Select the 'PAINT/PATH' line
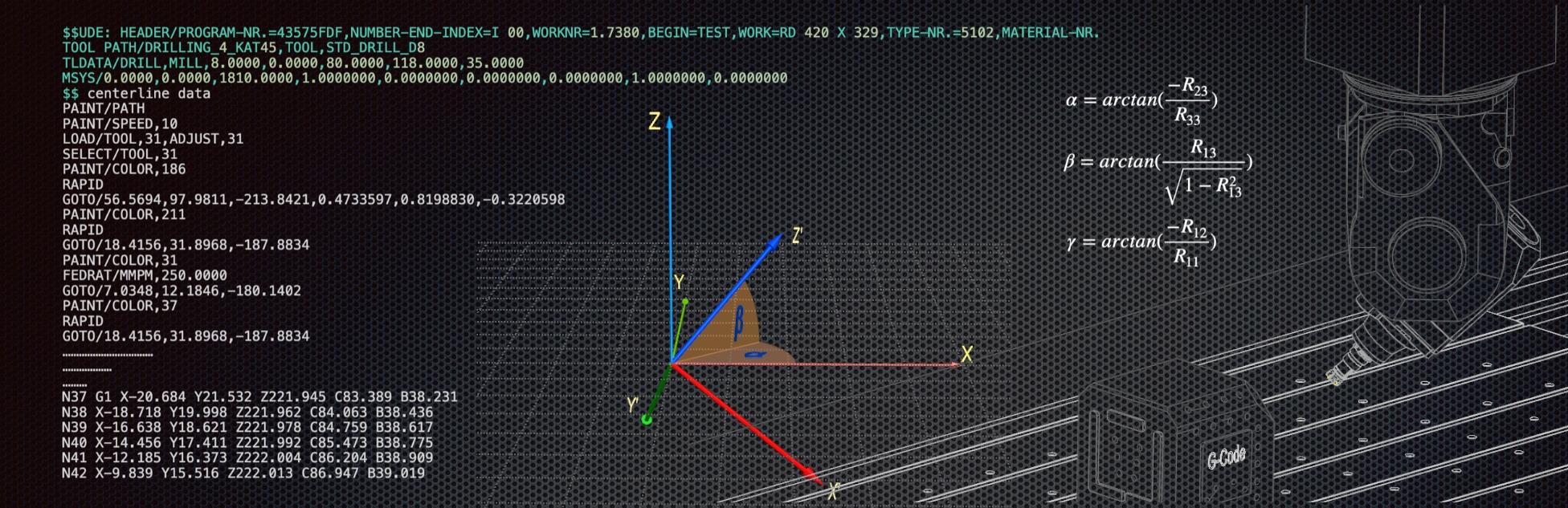Screen dimensions: 1568x508 (x=104, y=108)
